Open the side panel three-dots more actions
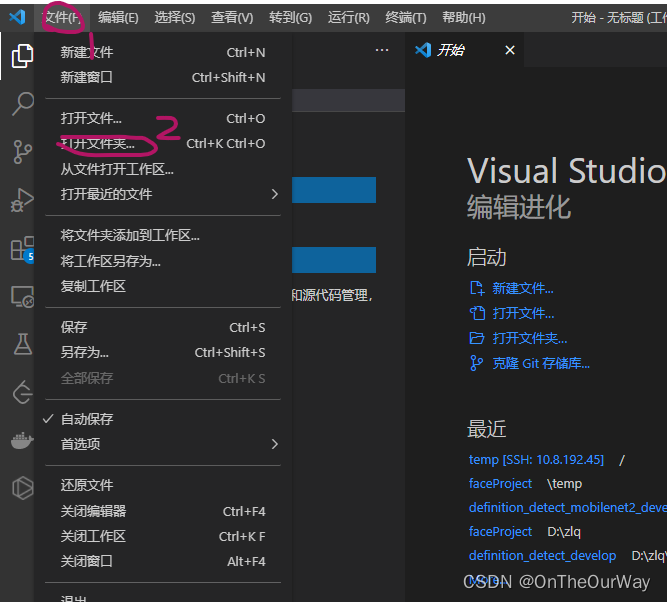 (382, 50)
